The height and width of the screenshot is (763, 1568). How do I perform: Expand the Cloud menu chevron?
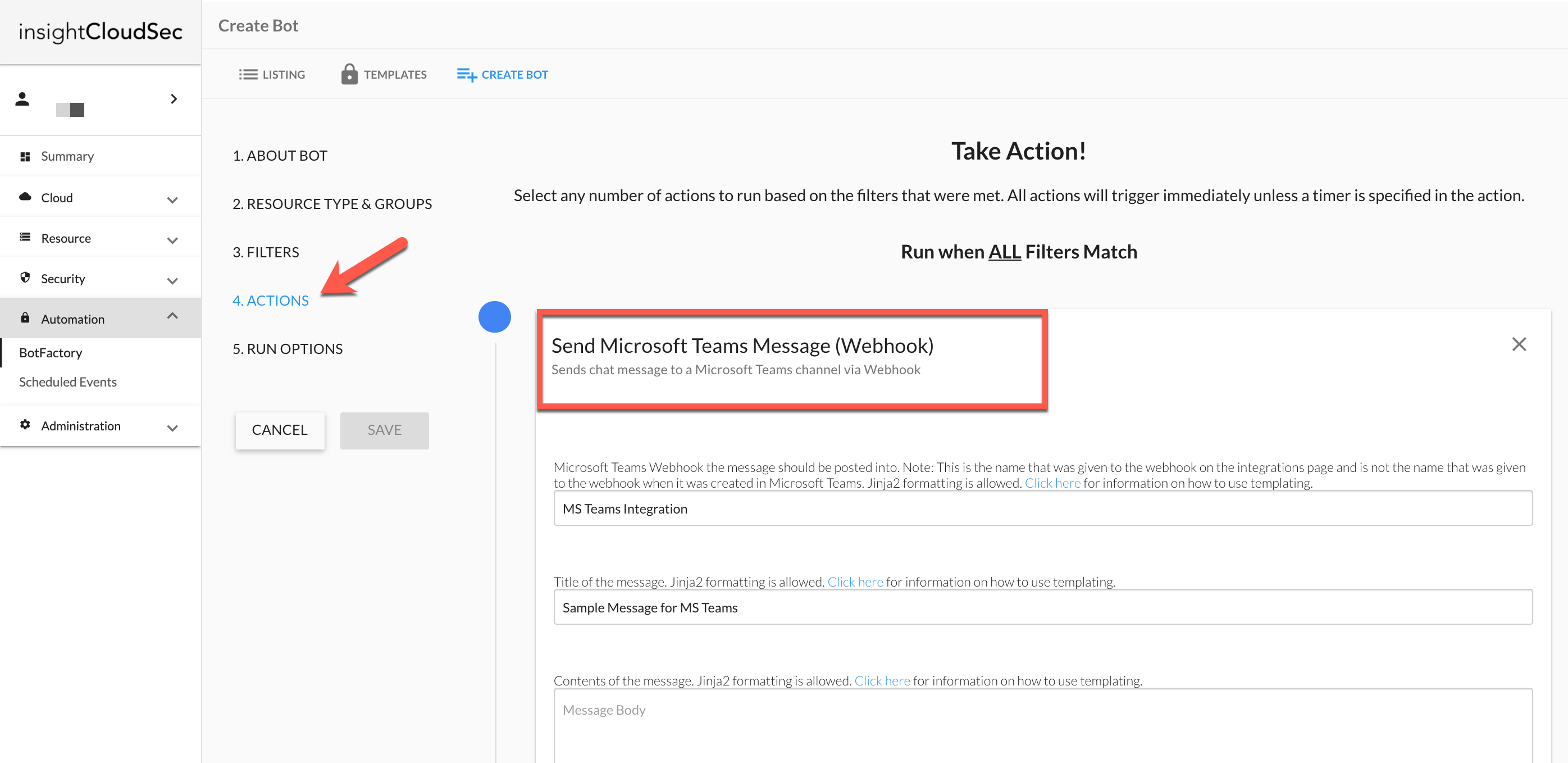pyautogui.click(x=172, y=199)
